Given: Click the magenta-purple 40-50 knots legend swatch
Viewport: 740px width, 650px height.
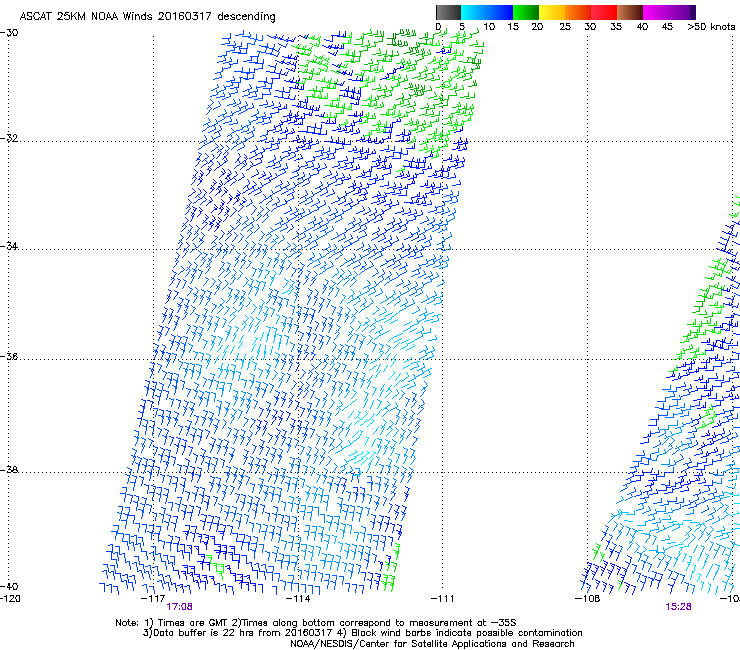Looking at the screenshot, I should (x=669, y=12).
